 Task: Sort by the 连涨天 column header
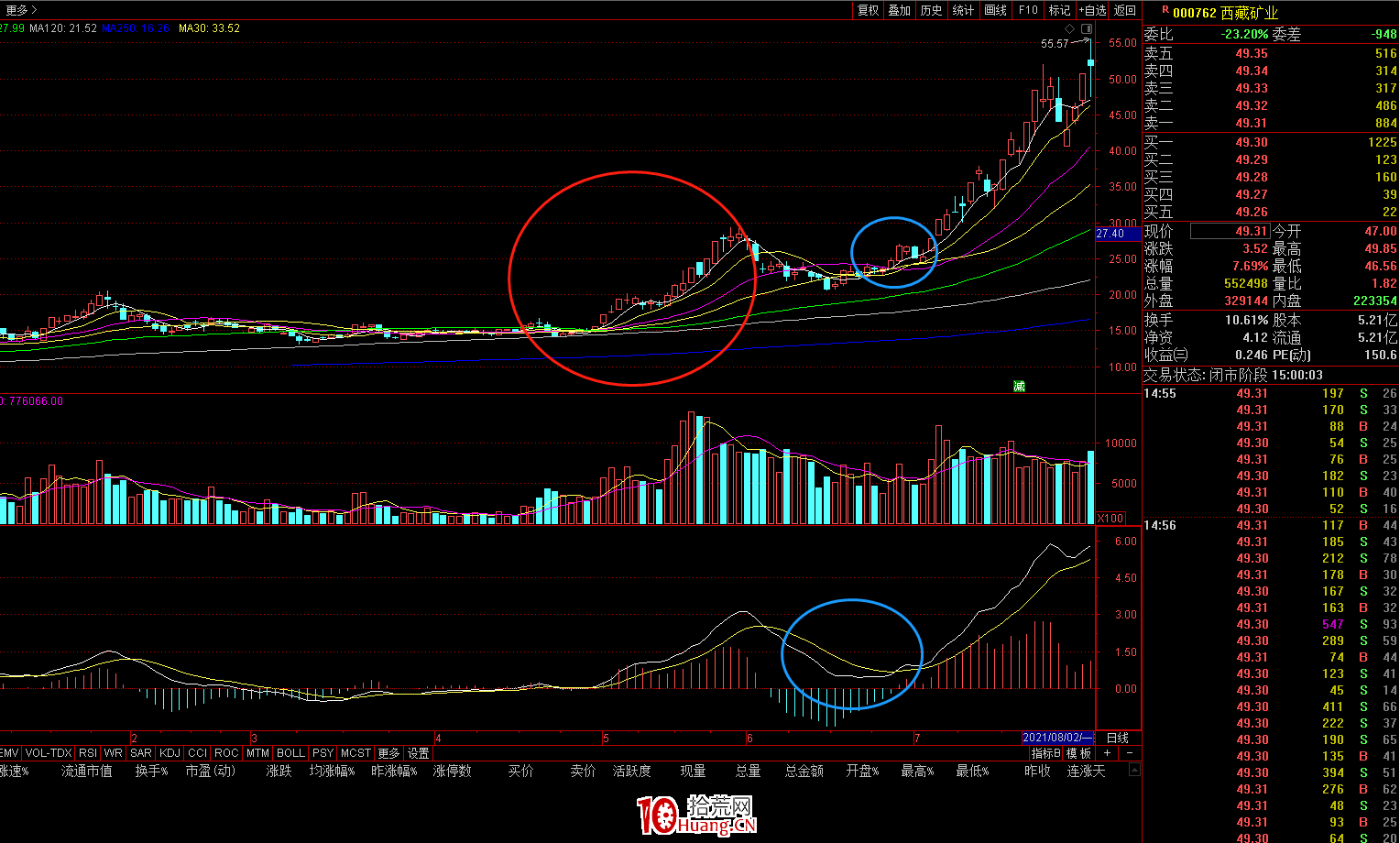1087,771
